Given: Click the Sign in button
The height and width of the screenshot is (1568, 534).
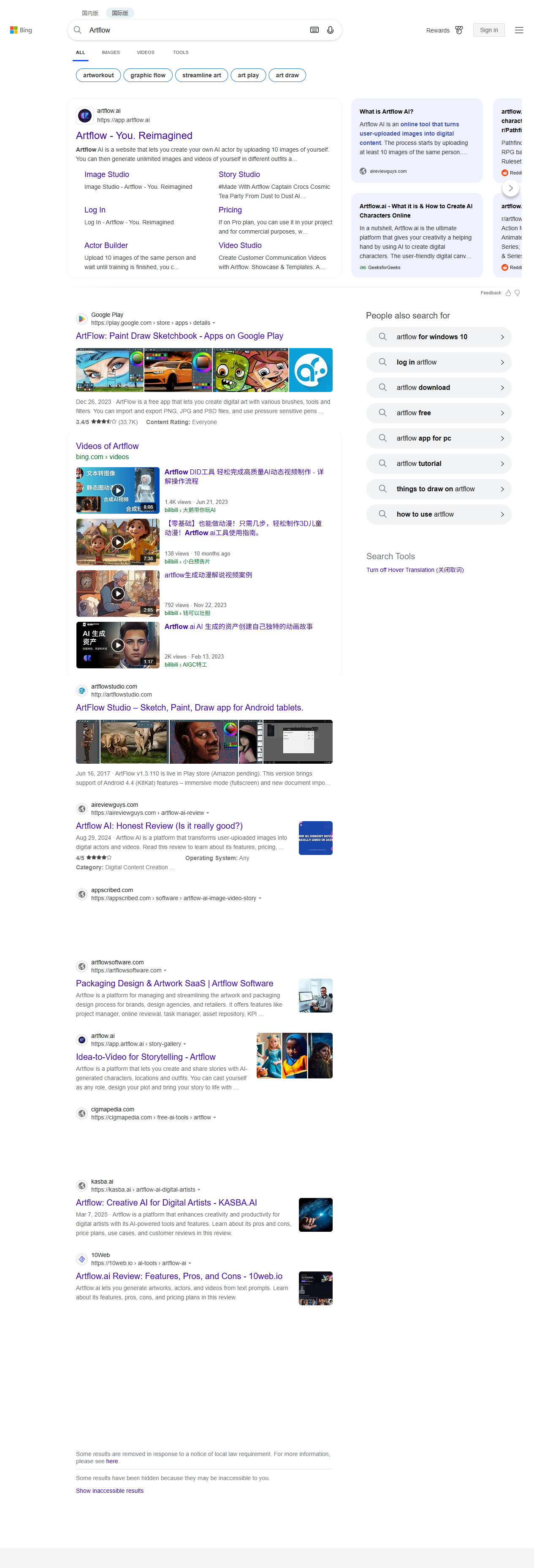Looking at the screenshot, I should [488, 30].
